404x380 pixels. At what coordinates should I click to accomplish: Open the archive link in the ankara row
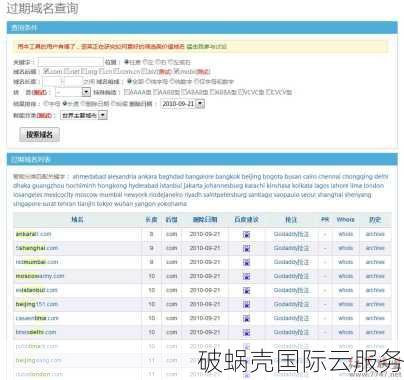tap(375, 234)
